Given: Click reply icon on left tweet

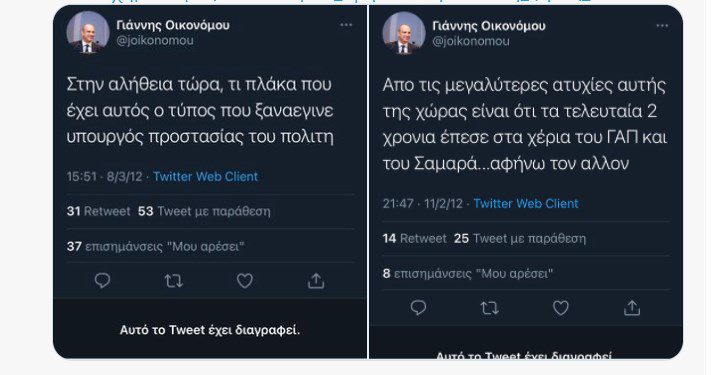Looking at the screenshot, I should point(102,281).
